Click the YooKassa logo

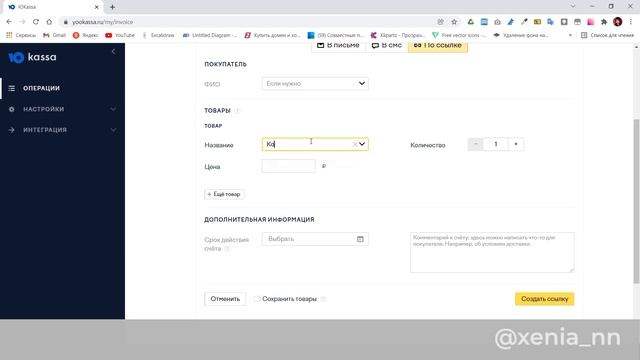coord(32,57)
